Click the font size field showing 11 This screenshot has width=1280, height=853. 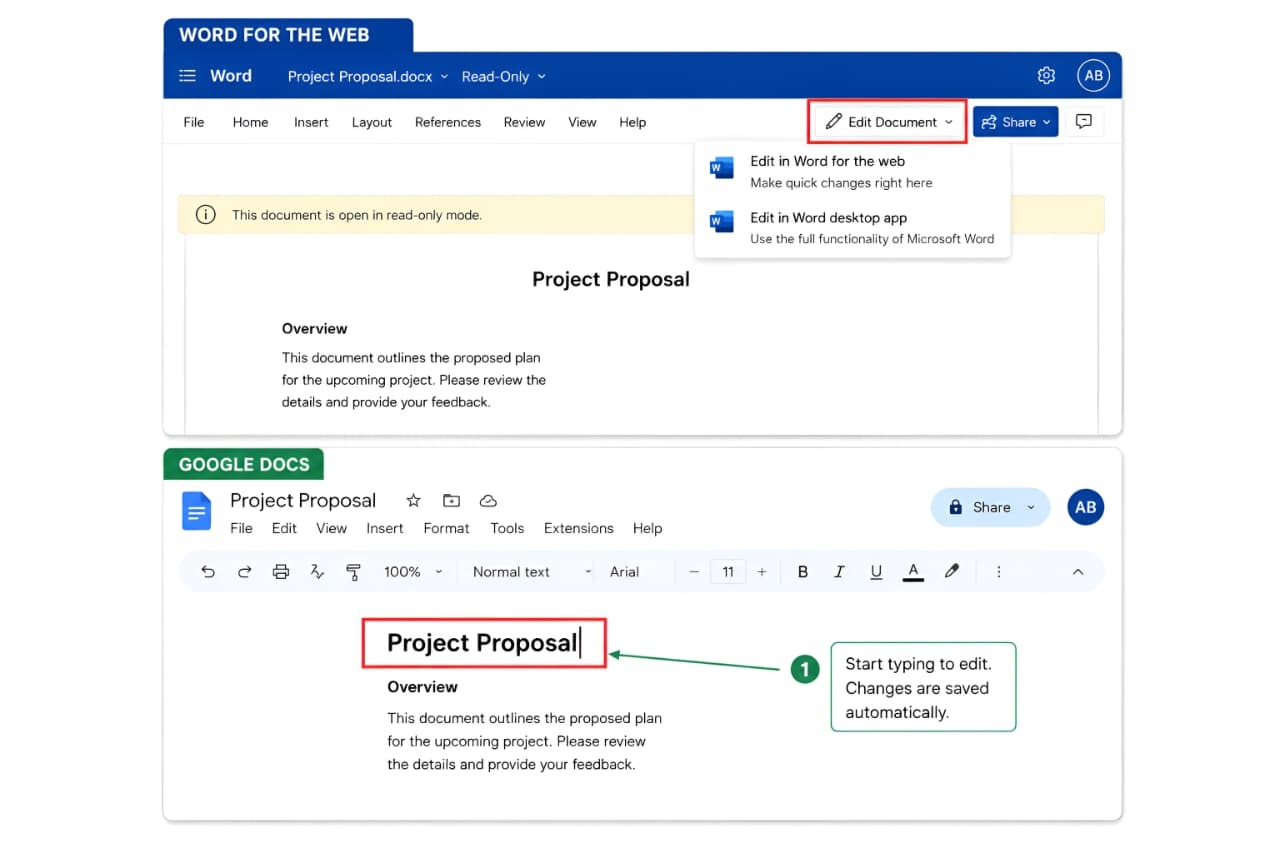coord(728,572)
